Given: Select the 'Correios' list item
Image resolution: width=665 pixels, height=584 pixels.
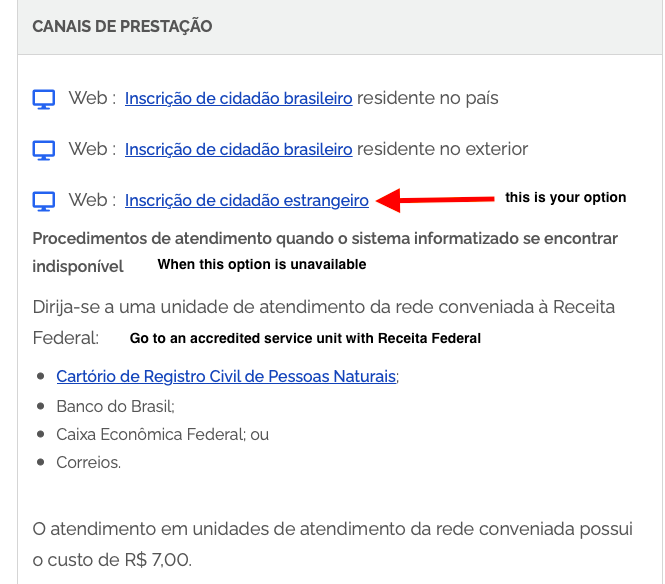Looking at the screenshot, I should pos(88,462).
